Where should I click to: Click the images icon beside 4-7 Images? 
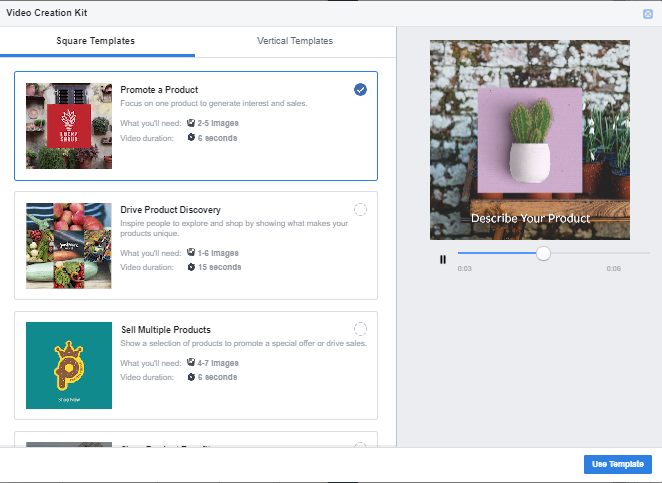click(191, 362)
